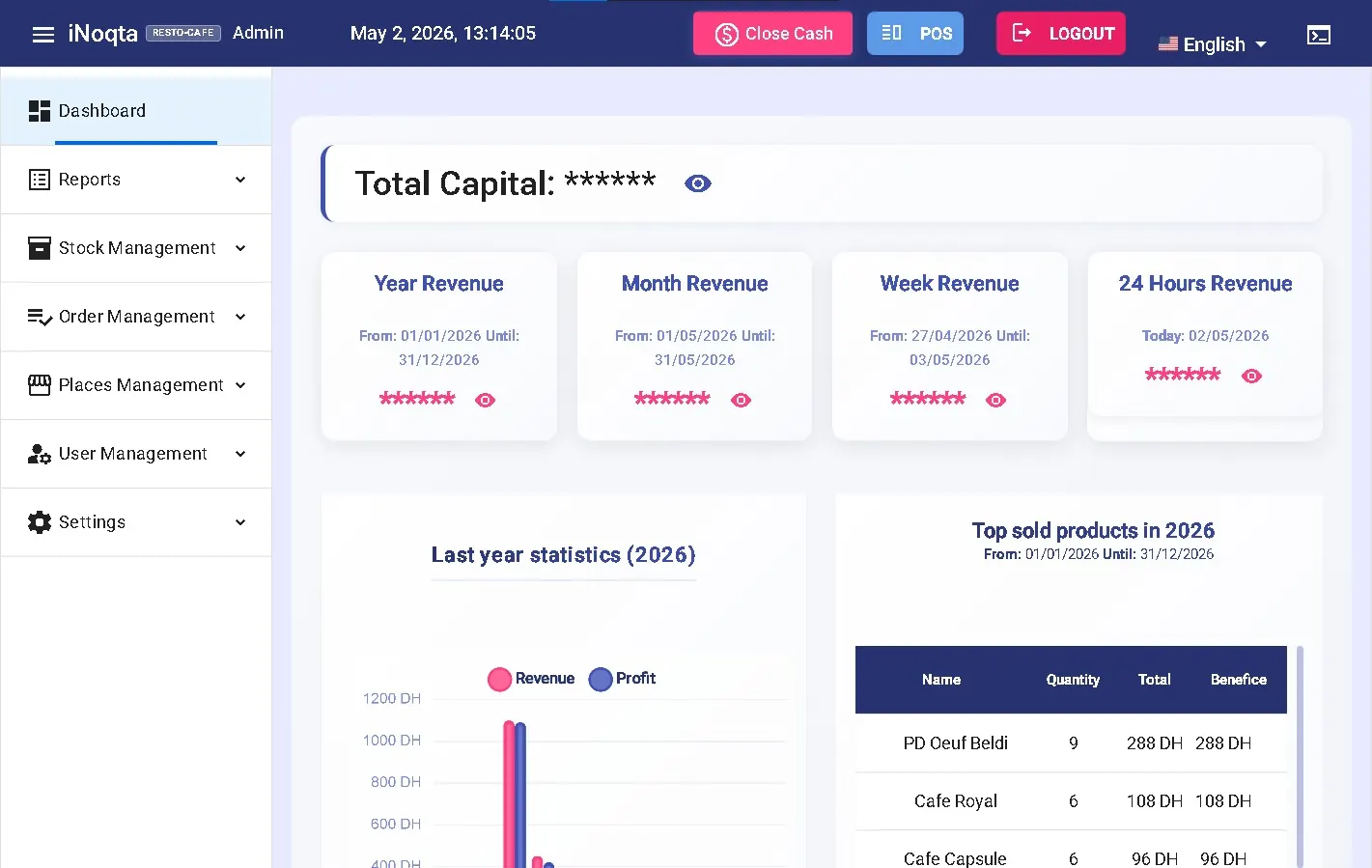The height and width of the screenshot is (868, 1372).
Task: Open the Stock Management menu item
Action: coord(136,248)
